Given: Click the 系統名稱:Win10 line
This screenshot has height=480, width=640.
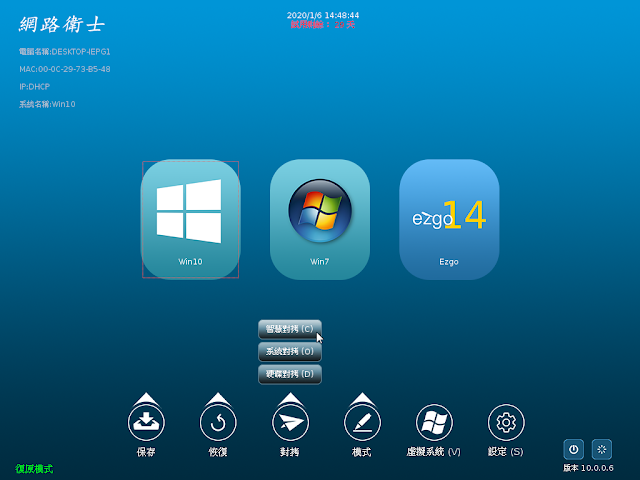Looking at the screenshot, I should pos(47,104).
